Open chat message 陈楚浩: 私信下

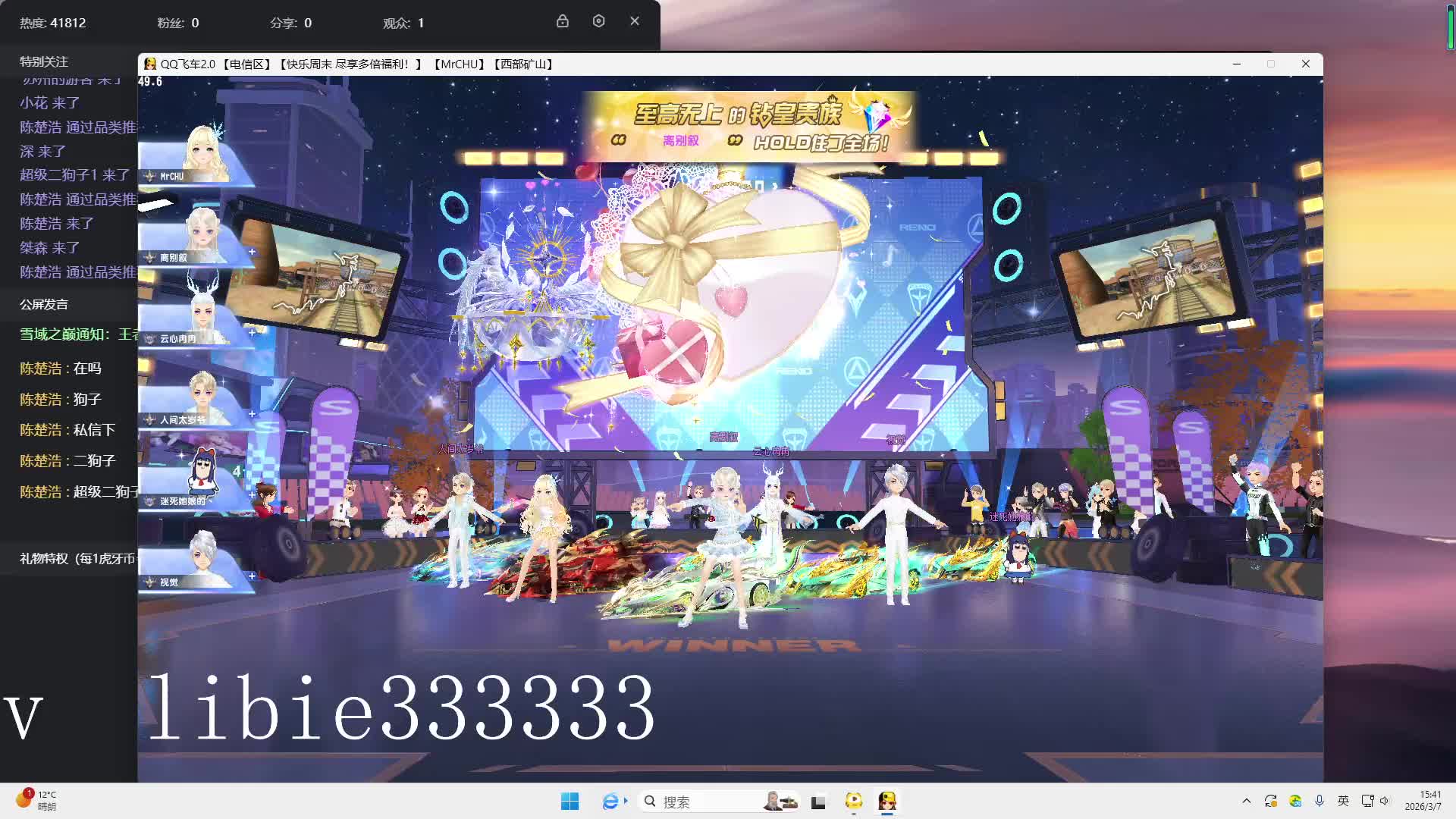[67, 430]
